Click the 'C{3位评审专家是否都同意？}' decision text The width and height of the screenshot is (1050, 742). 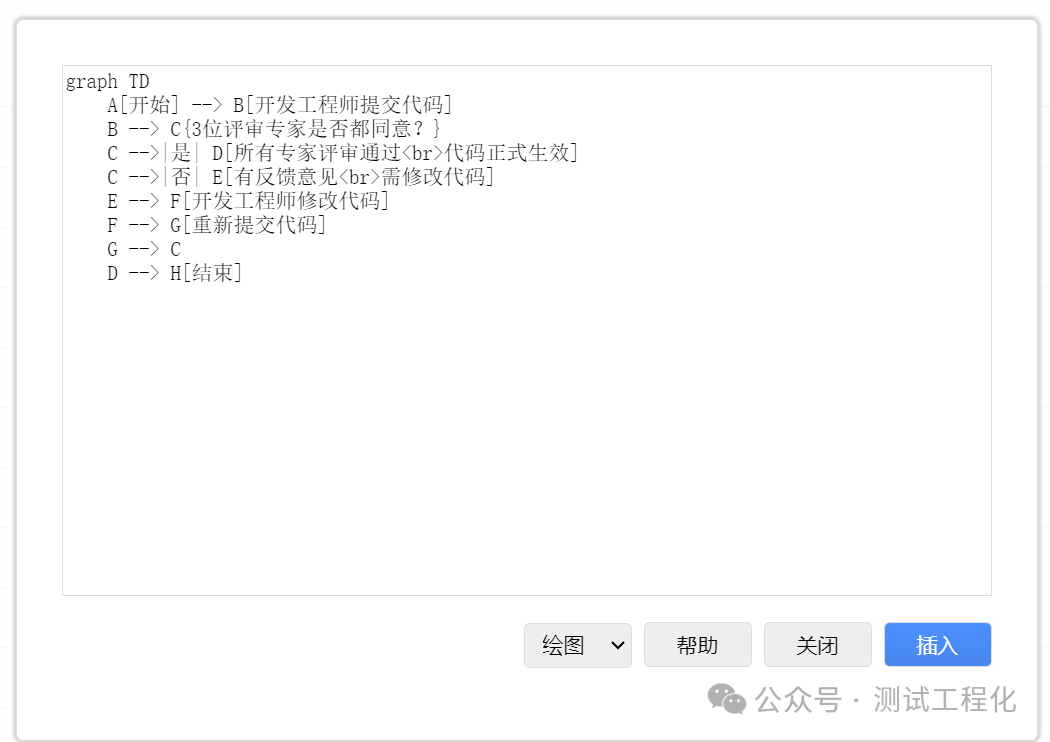[305, 129]
